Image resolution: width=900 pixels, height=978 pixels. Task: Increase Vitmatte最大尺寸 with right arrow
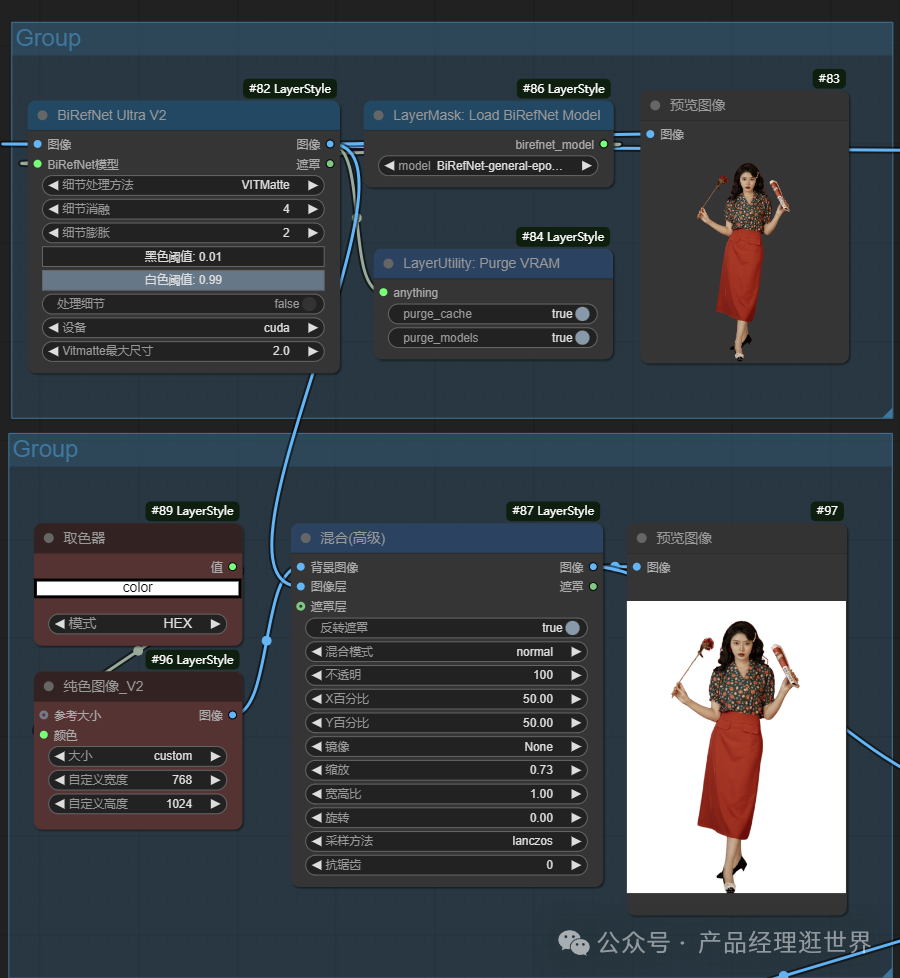point(313,351)
